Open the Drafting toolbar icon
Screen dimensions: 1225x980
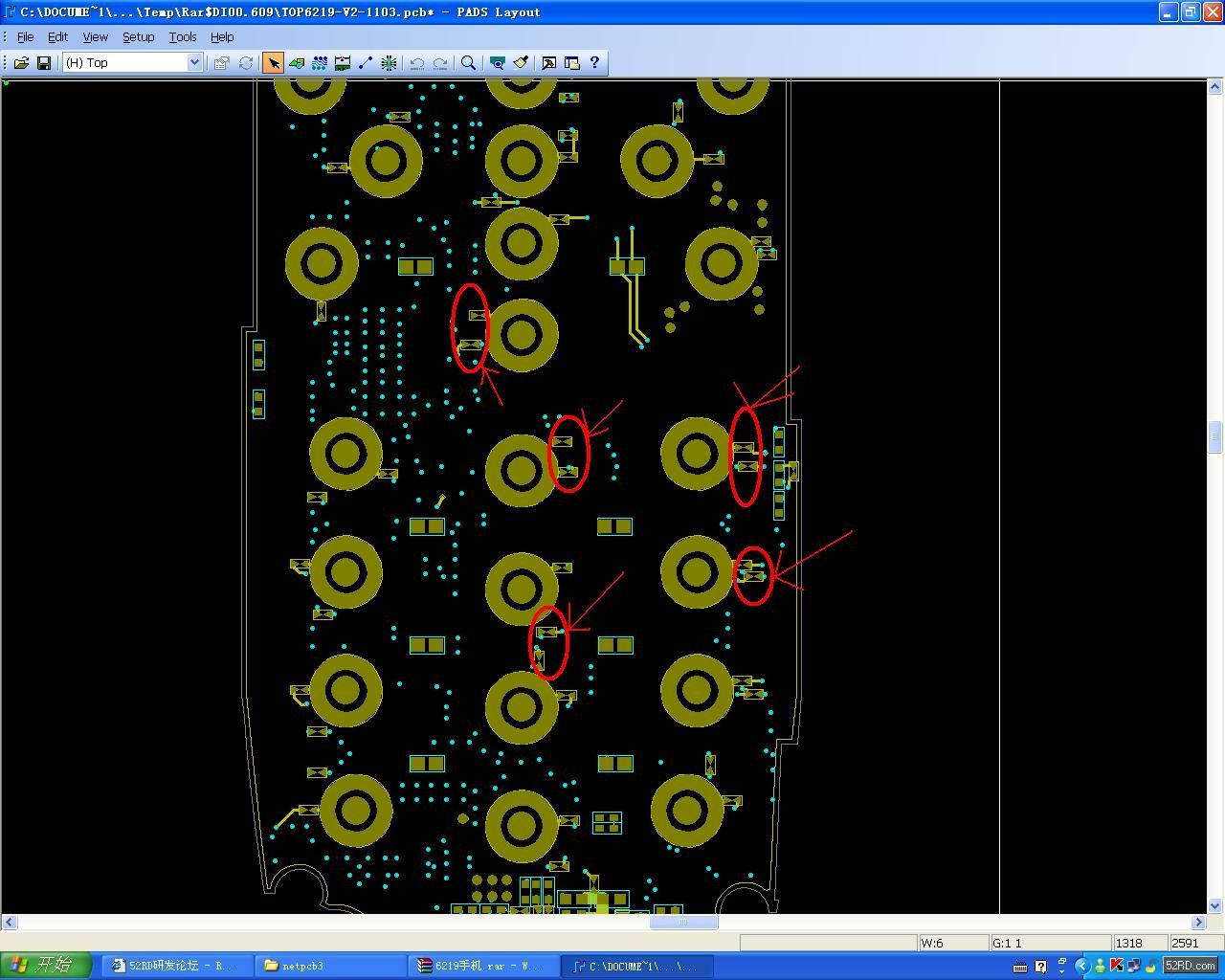[x=297, y=63]
